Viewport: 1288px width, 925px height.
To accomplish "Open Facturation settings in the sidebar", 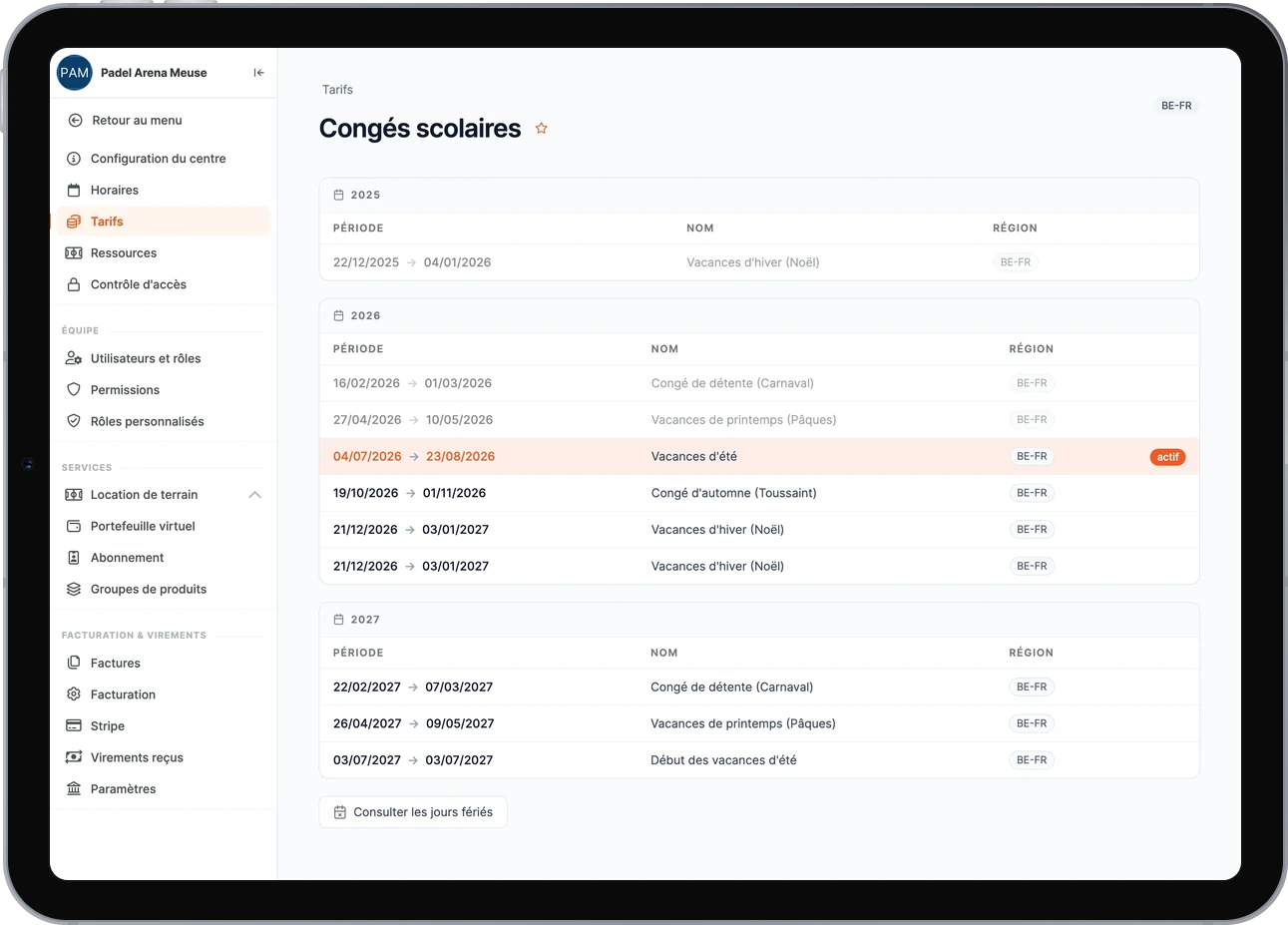I will point(164,694).
